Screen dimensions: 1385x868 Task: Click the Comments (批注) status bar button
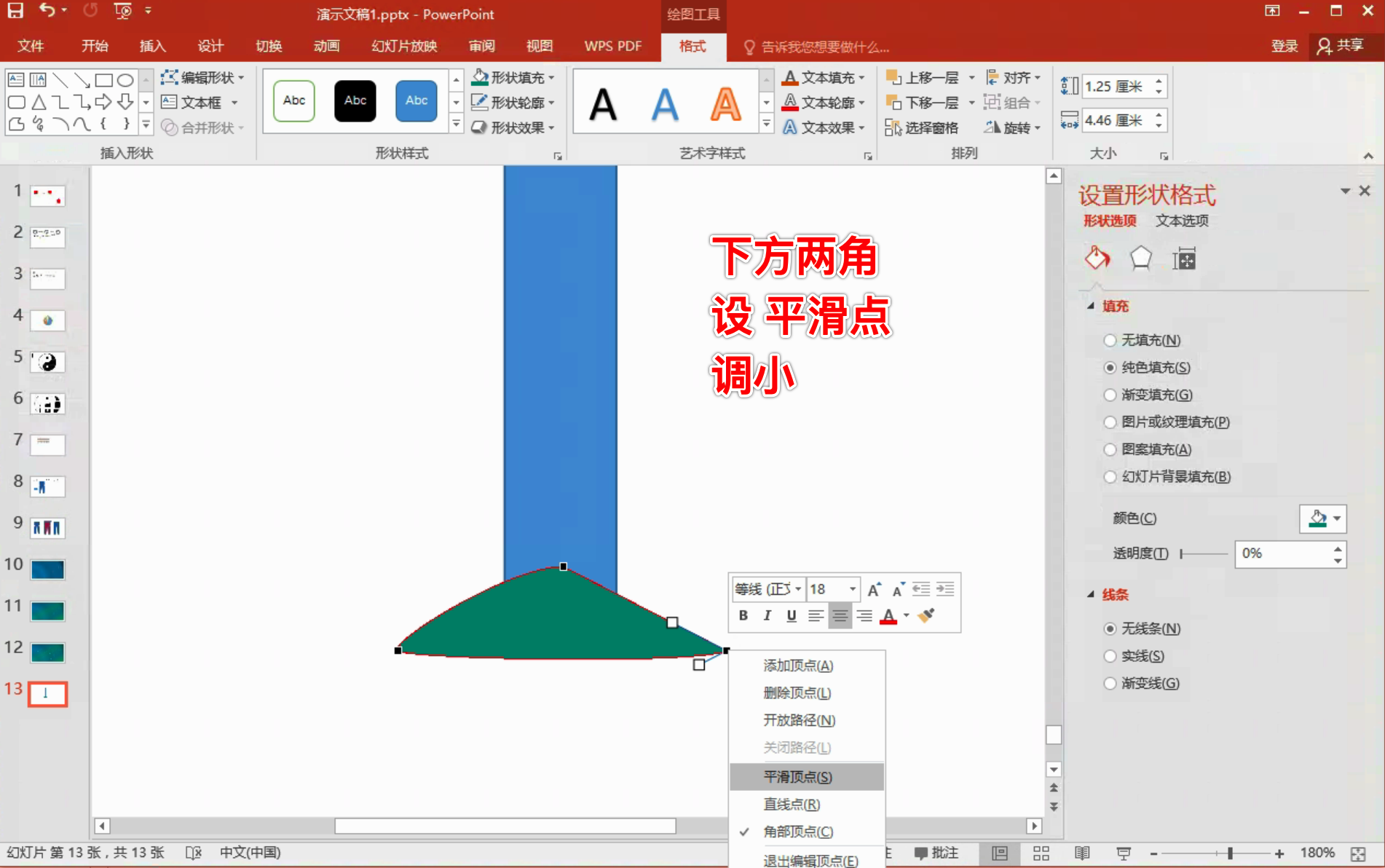point(936,853)
